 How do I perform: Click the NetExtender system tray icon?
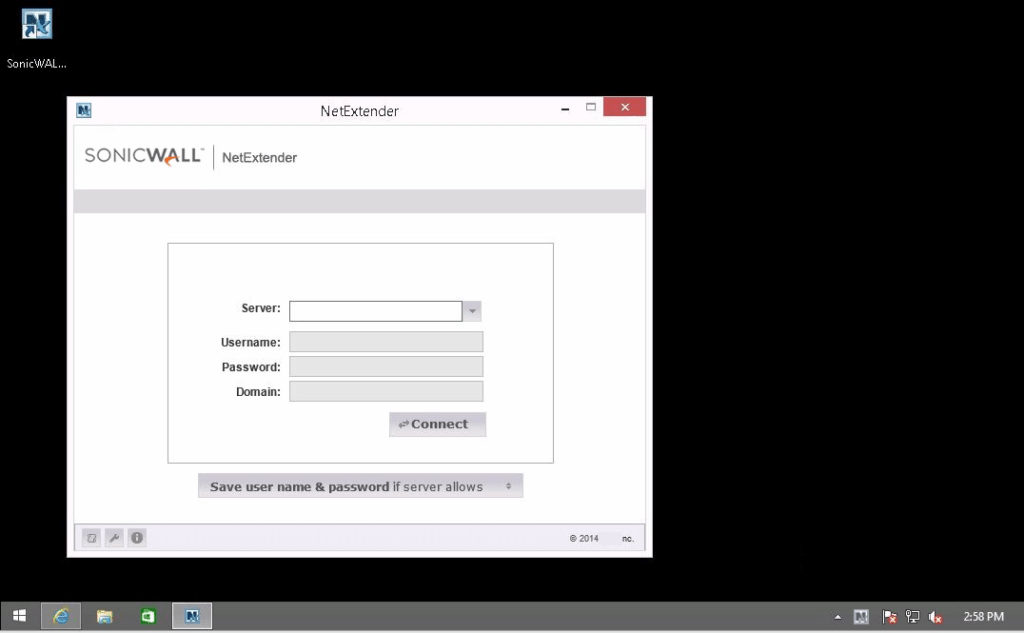[861, 617]
